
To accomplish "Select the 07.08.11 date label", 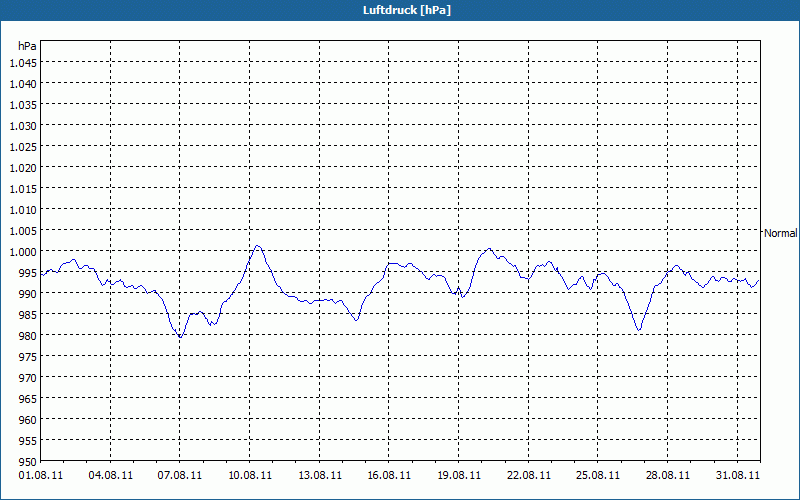I will click(x=180, y=475).
